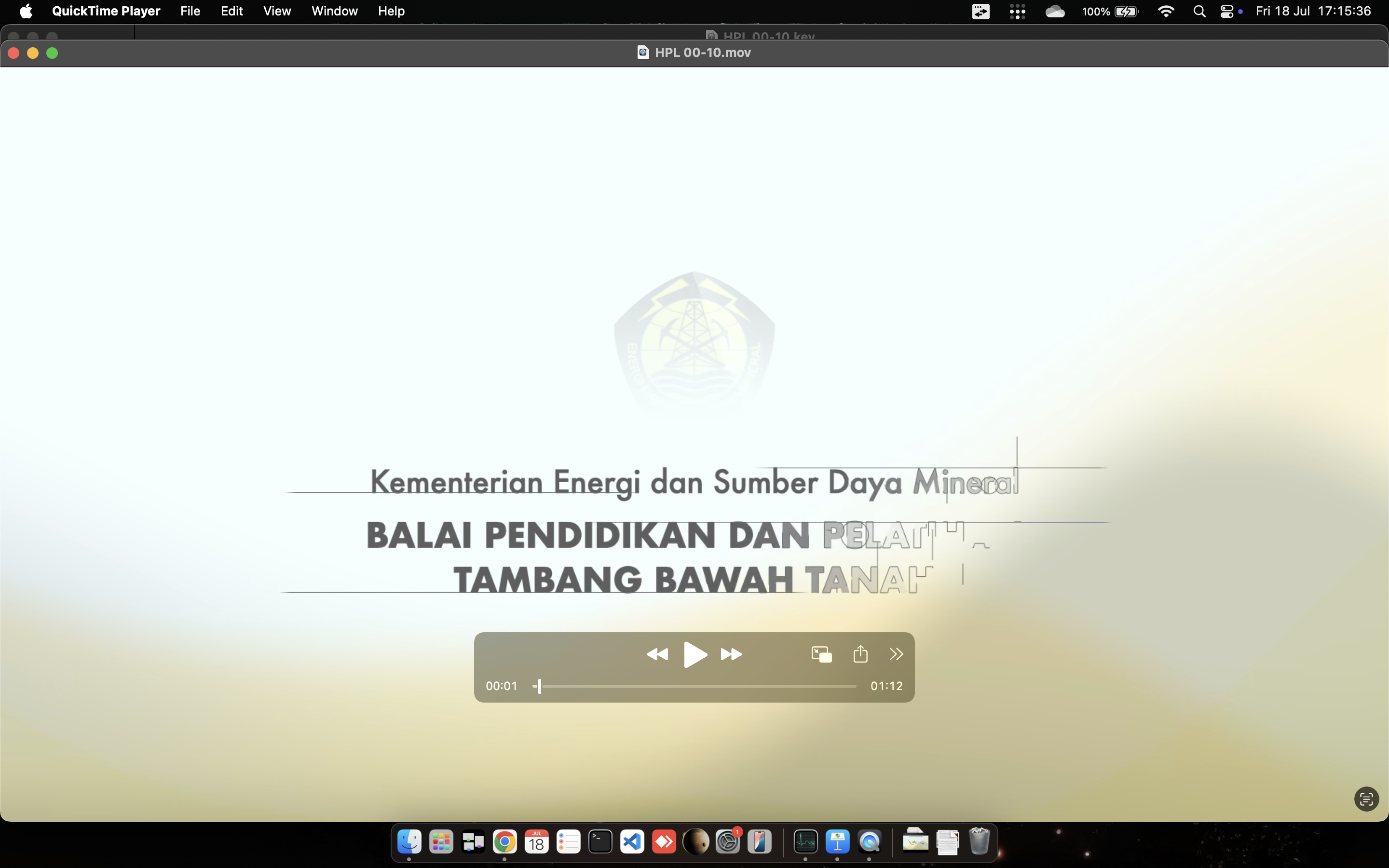Open the Help menu
The image size is (1389, 868).
click(x=391, y=11)
